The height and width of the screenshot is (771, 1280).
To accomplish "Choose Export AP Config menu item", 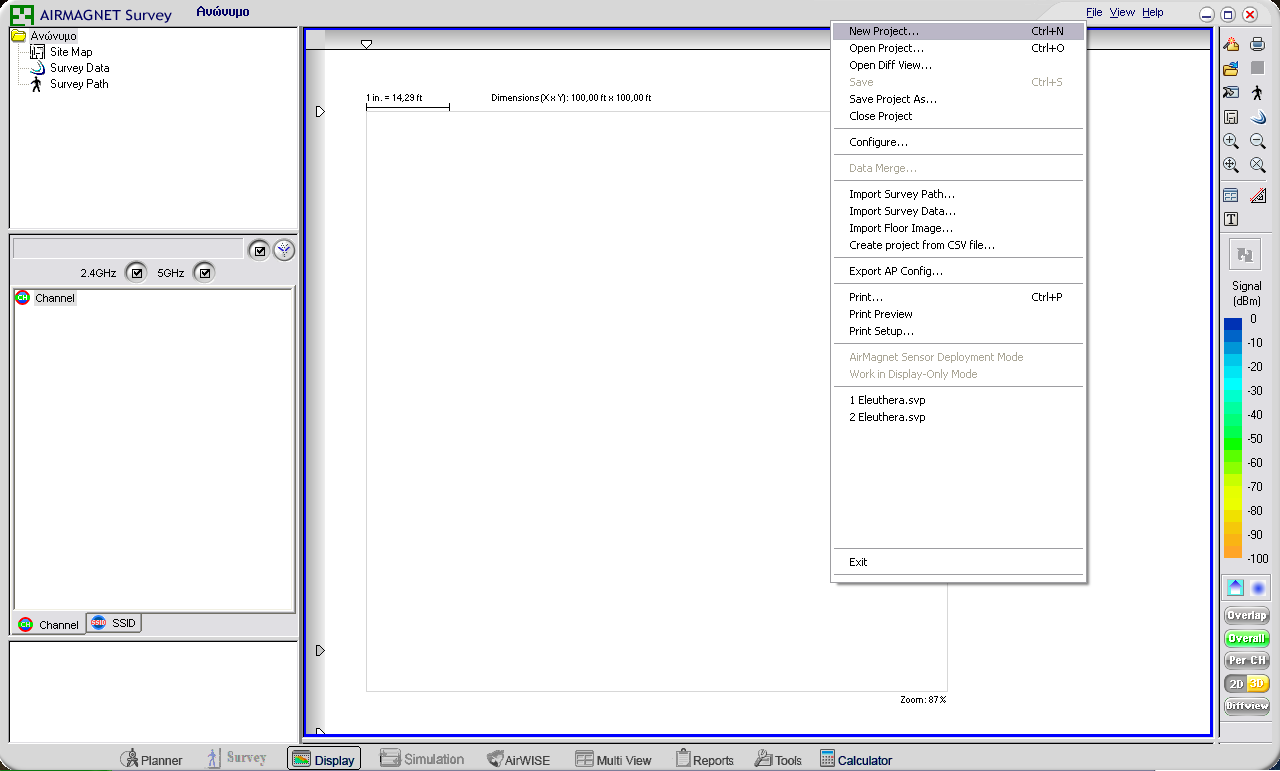I will point(958,271).
